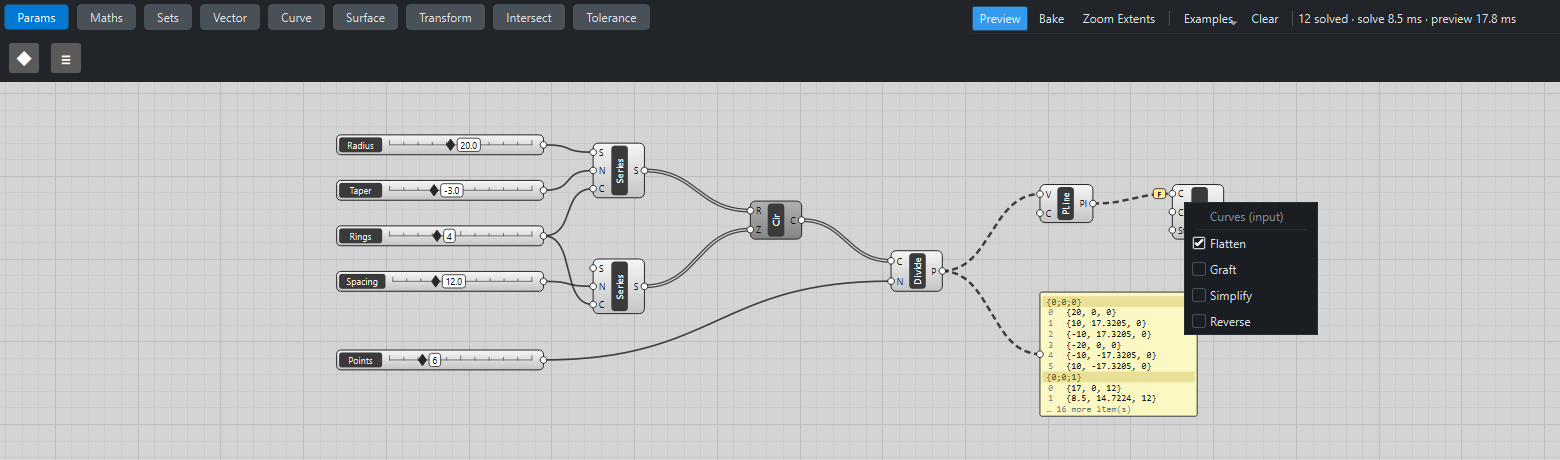The height and width of the screenshot is (460, 1560).
Task: Switch to the Params tab
Action: point(36,17)
